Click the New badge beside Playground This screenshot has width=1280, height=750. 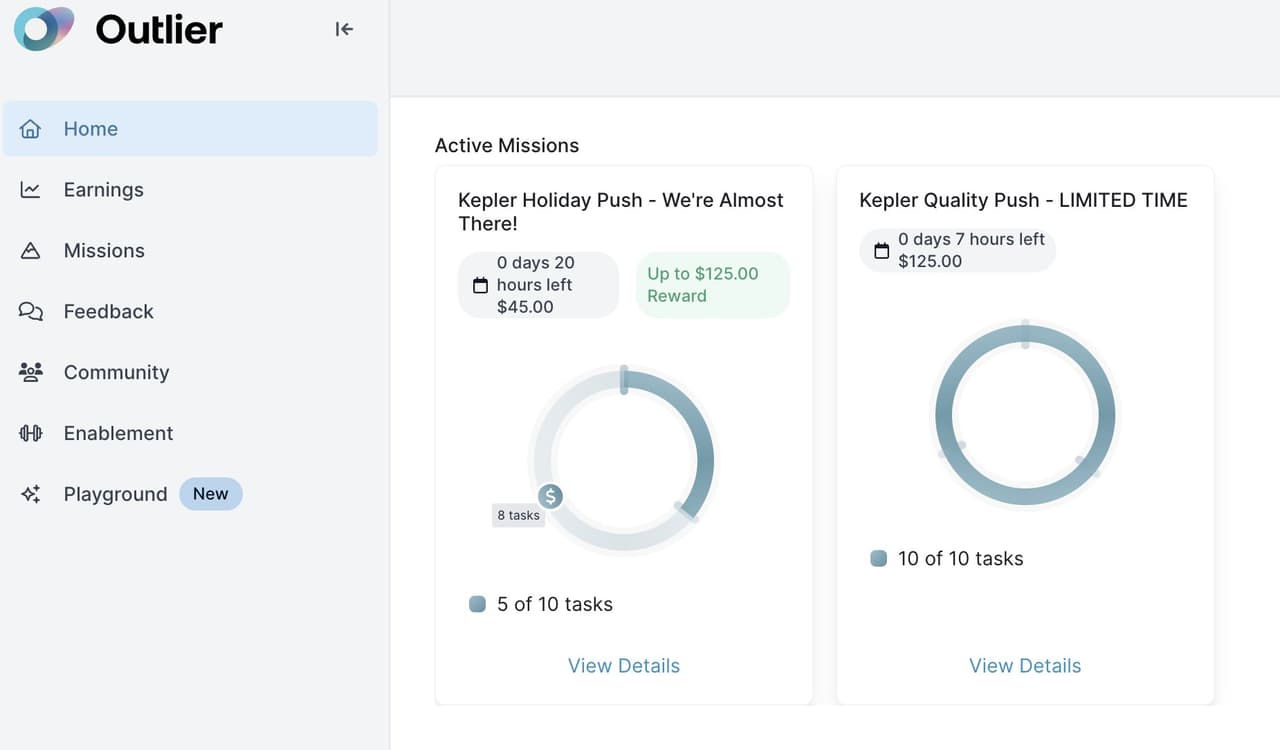tap(211, 494)
